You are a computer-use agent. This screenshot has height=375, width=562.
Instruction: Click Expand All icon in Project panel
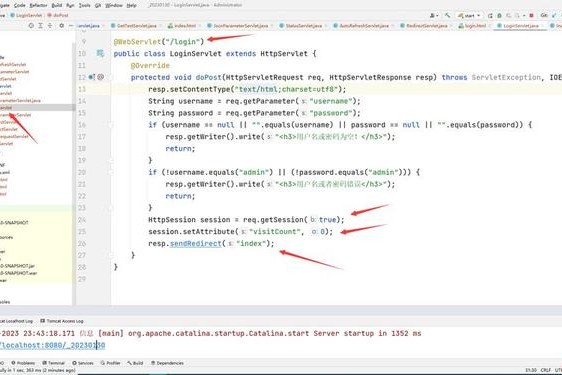click(x=41, y=26)
